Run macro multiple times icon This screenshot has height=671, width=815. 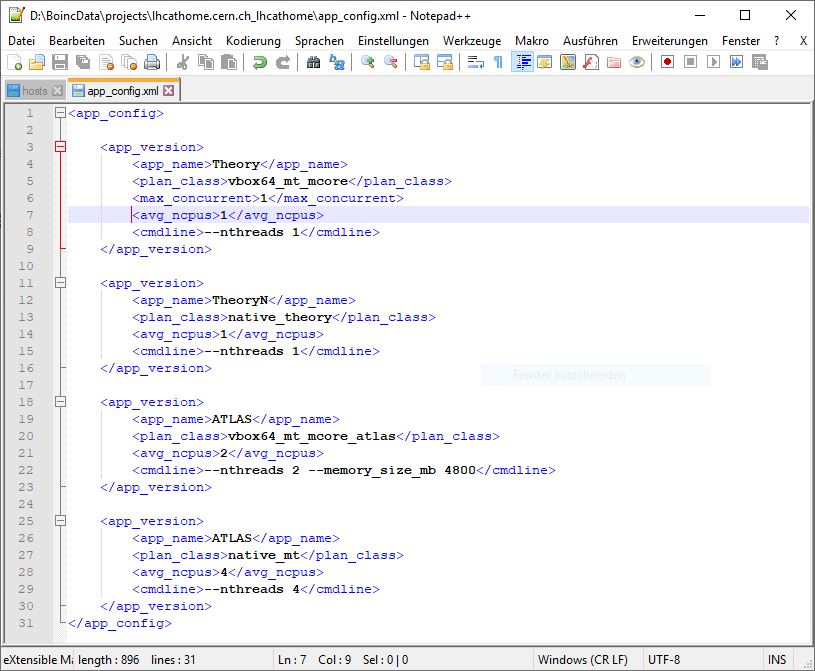pos(736,62)
